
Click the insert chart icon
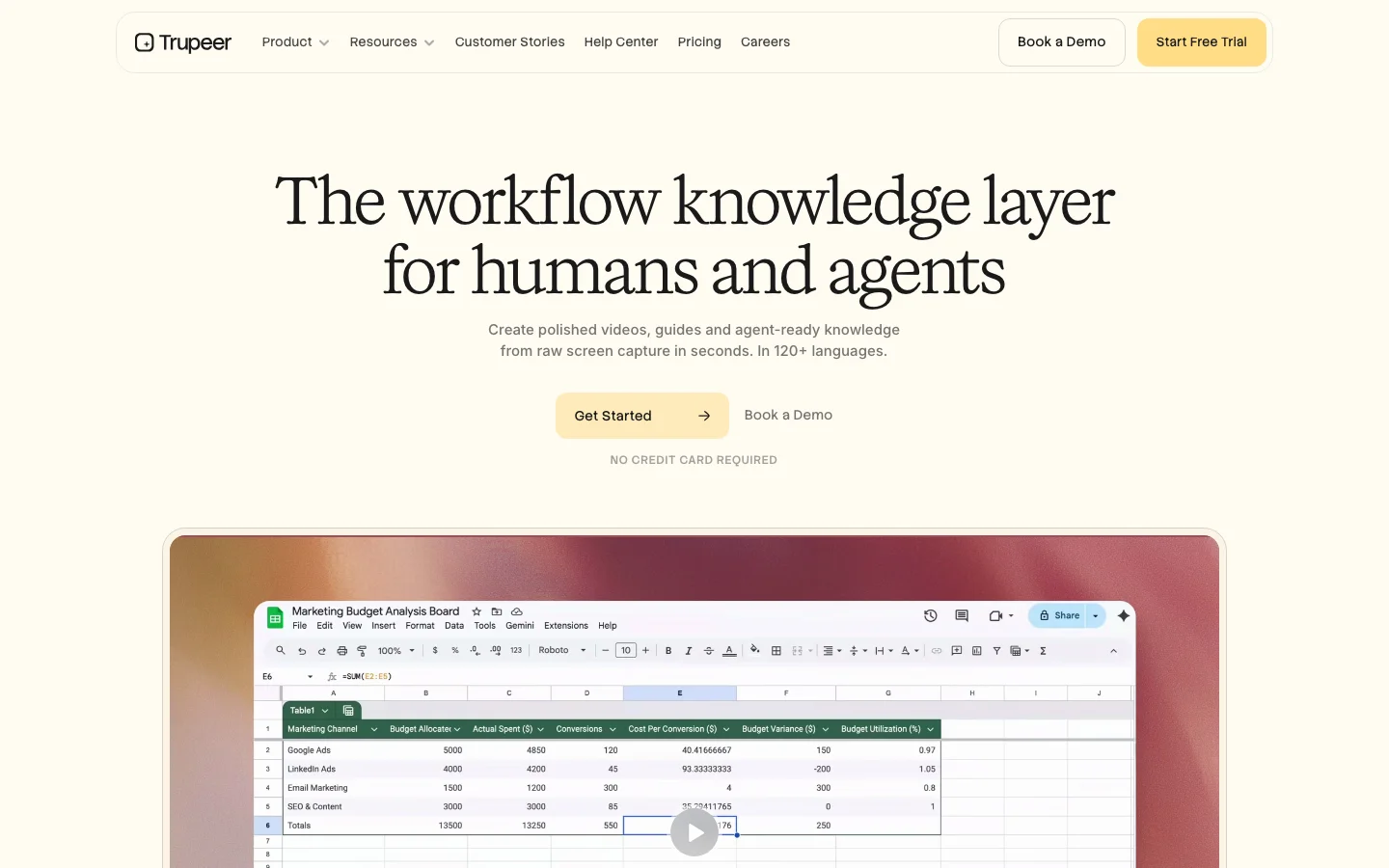click(977, 651)
